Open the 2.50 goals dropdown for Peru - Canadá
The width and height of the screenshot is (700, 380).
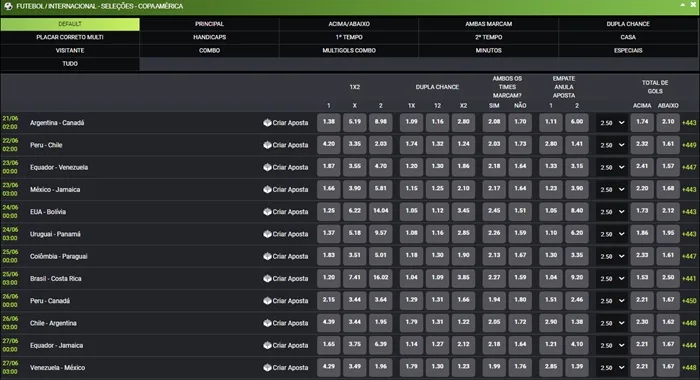click(x=612, y=301)
